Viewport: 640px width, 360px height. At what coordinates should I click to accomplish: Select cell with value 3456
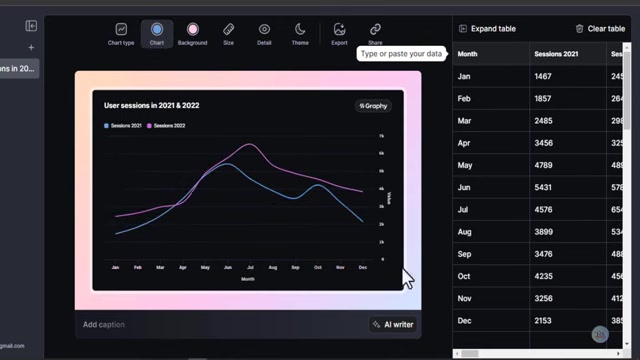tap(568, 143)
